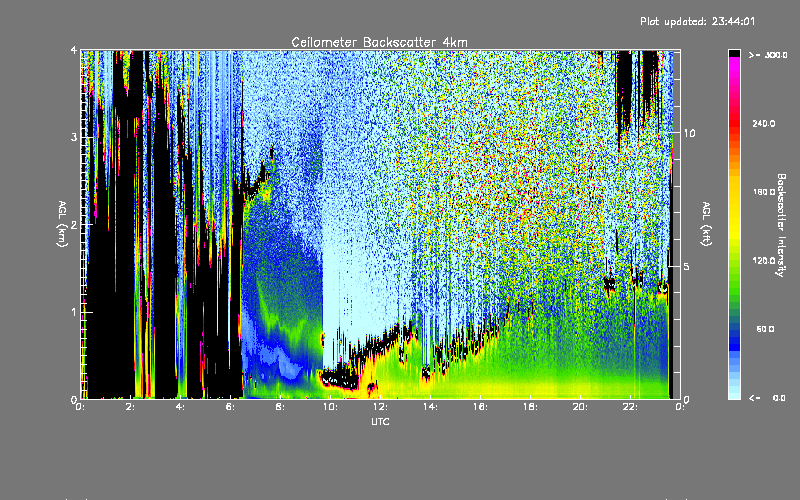The width and height of the screenshot is (800, 500).
Task: Click the 'Plot updated: 23:44:01' timestamp text
Action: point(697,21)
